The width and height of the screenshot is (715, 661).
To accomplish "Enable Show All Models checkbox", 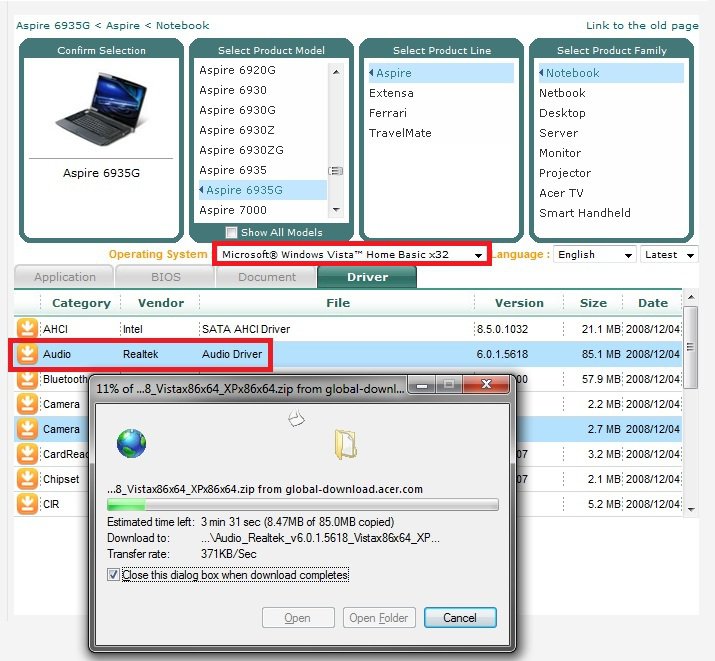I will [231, 232].
